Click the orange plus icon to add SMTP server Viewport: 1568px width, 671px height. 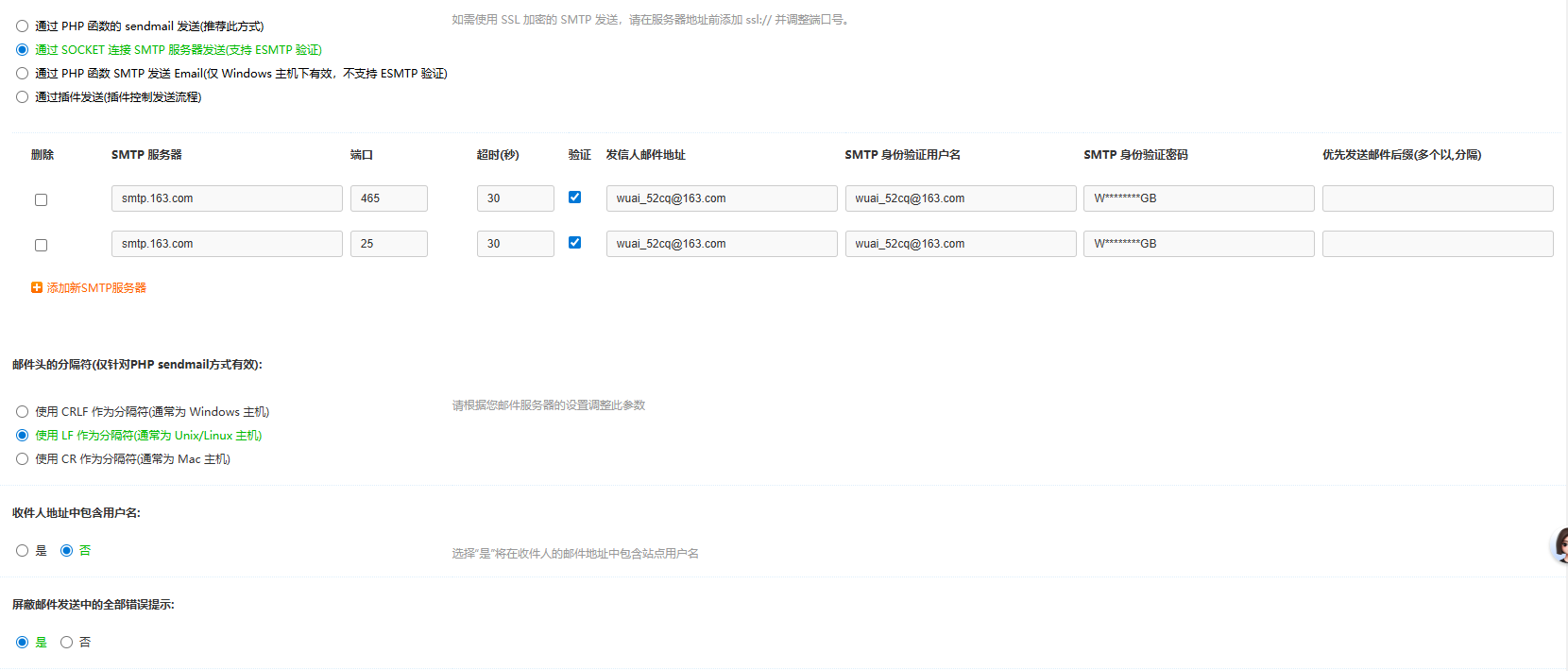(x=37, y=287)
